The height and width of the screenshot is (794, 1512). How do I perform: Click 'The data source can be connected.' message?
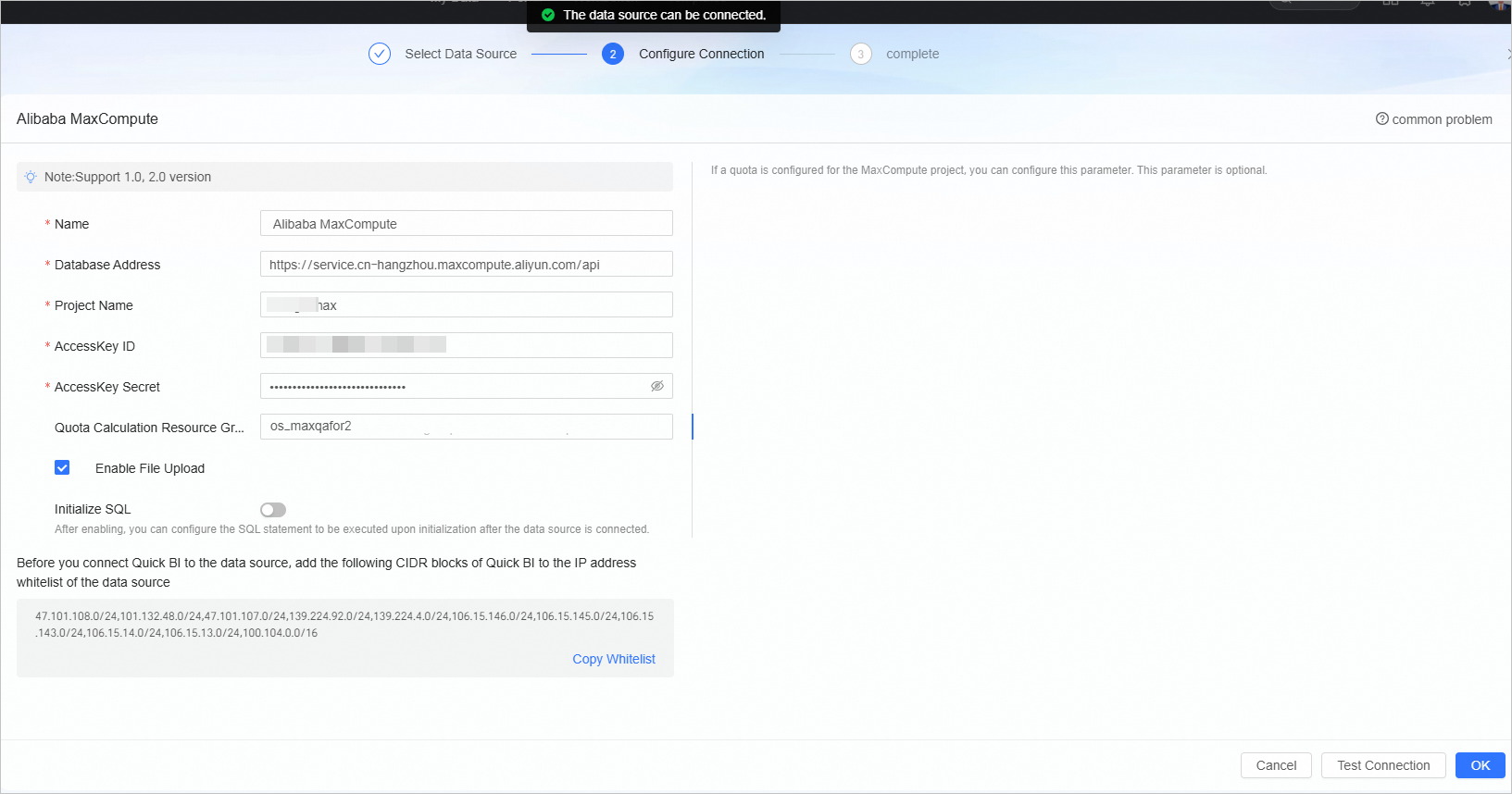point(665,15)
